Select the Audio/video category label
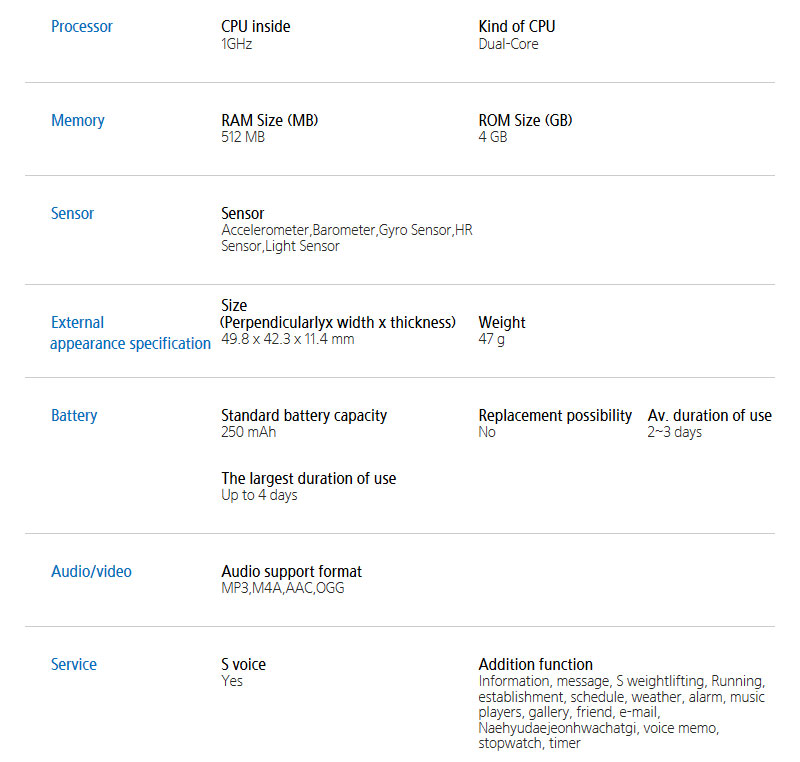This screenshot has height=762, width=800. click(x=91, y=572)
